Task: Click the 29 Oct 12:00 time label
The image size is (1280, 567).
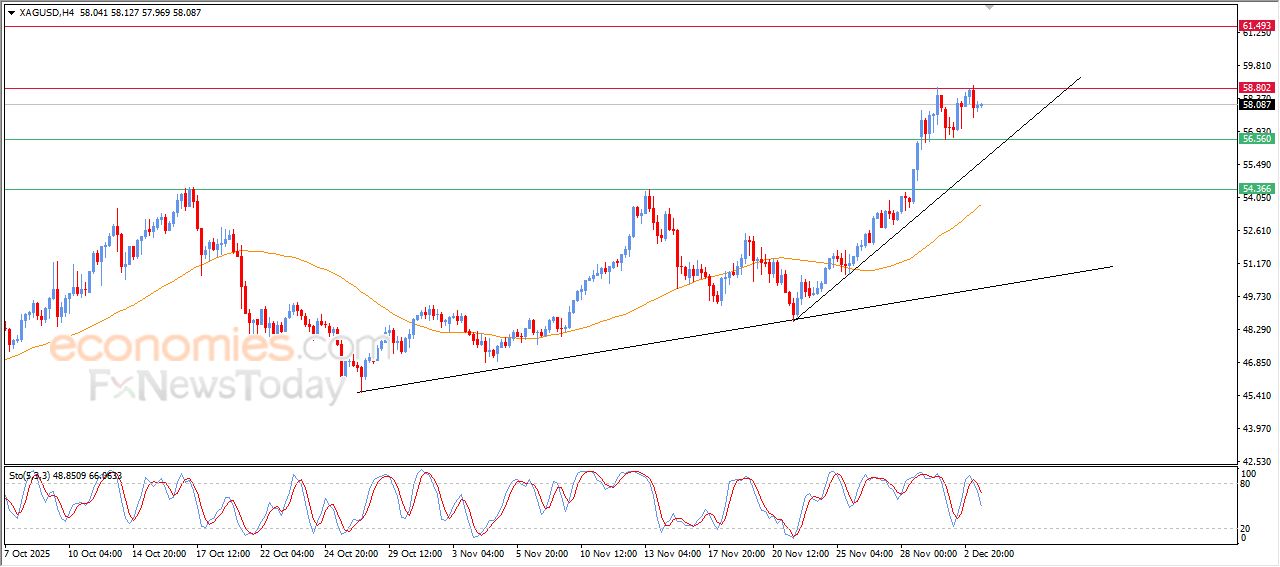Action: pyautogui.click(x=415, y=553)
